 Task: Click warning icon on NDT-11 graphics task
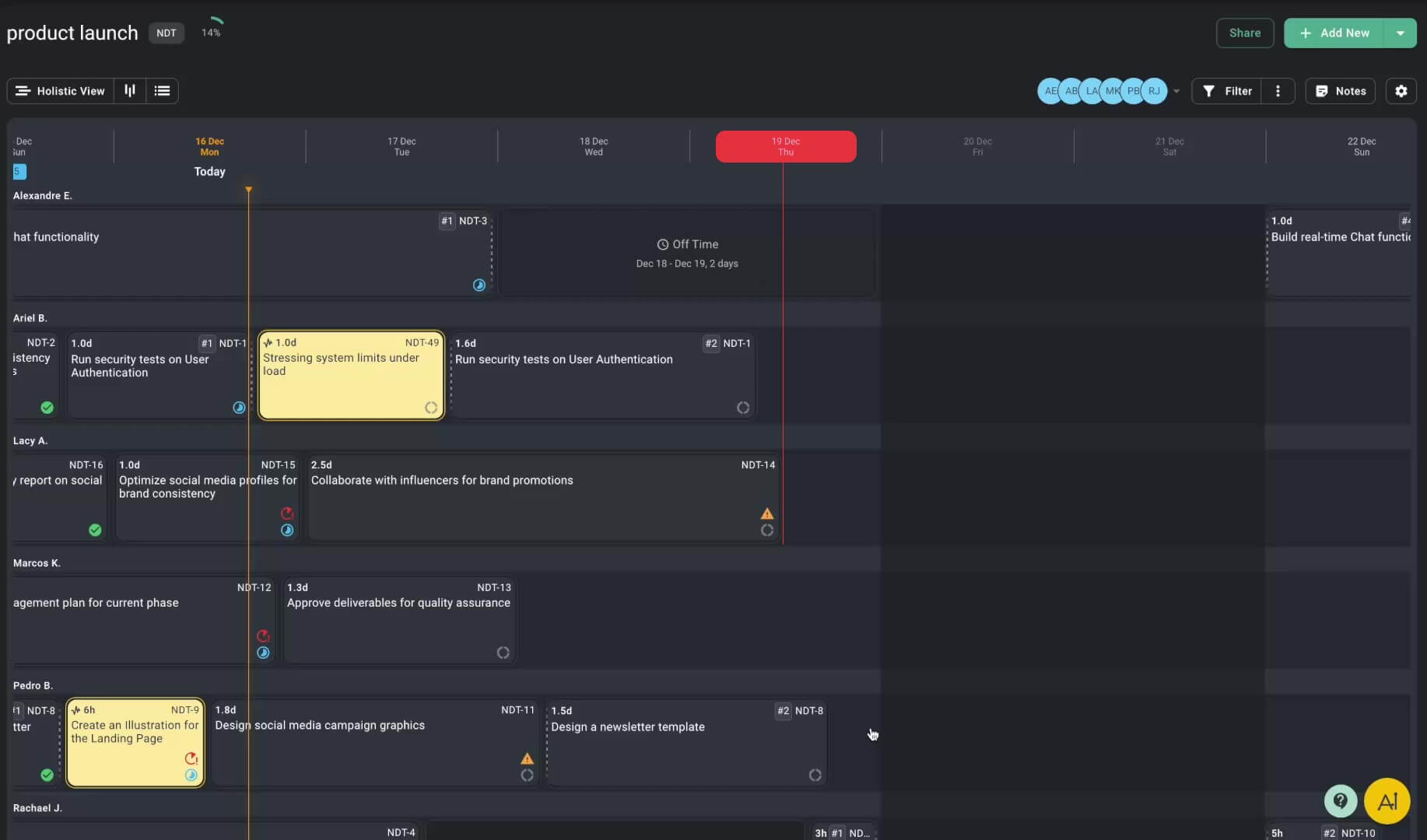(x=527, y=758)
